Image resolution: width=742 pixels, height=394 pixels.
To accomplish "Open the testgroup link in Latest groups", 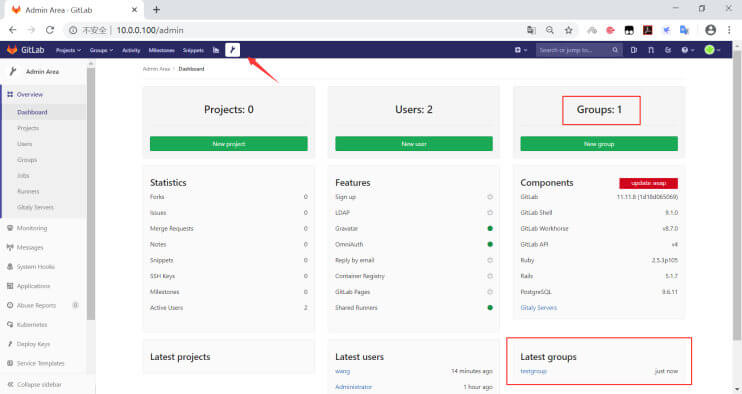I will [533, 371].
